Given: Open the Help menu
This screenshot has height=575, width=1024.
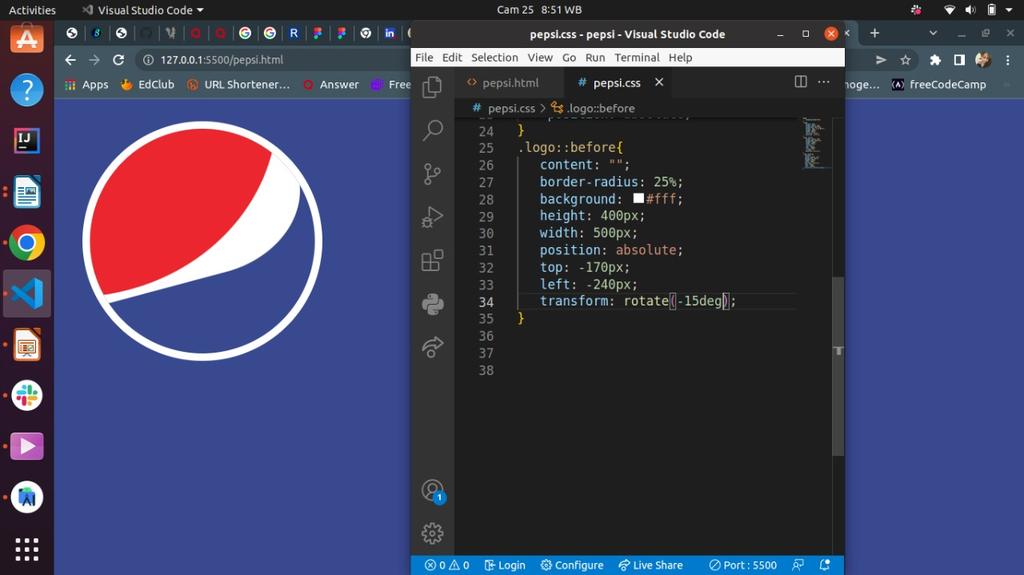Looking at the screenshot, I should click(x=680, y=58).
